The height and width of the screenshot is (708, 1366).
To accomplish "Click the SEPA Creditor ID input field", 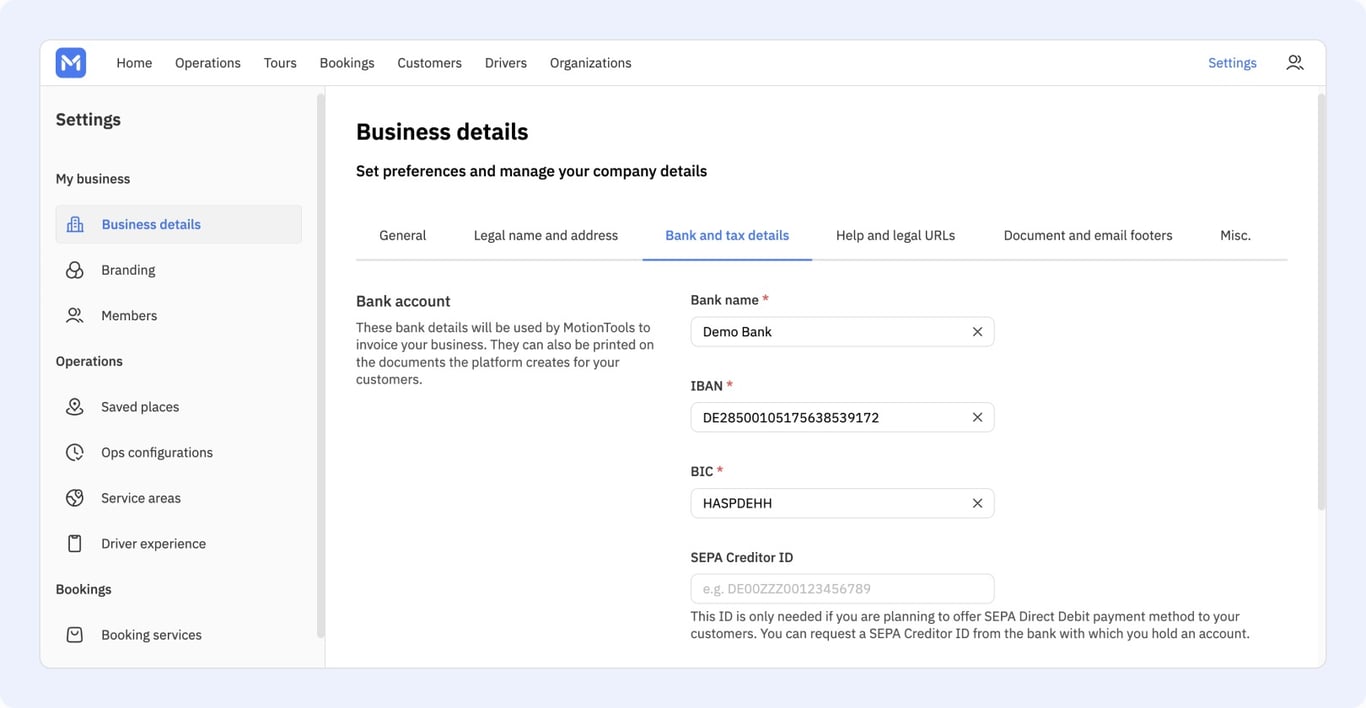I will click(x=842, y=589).
